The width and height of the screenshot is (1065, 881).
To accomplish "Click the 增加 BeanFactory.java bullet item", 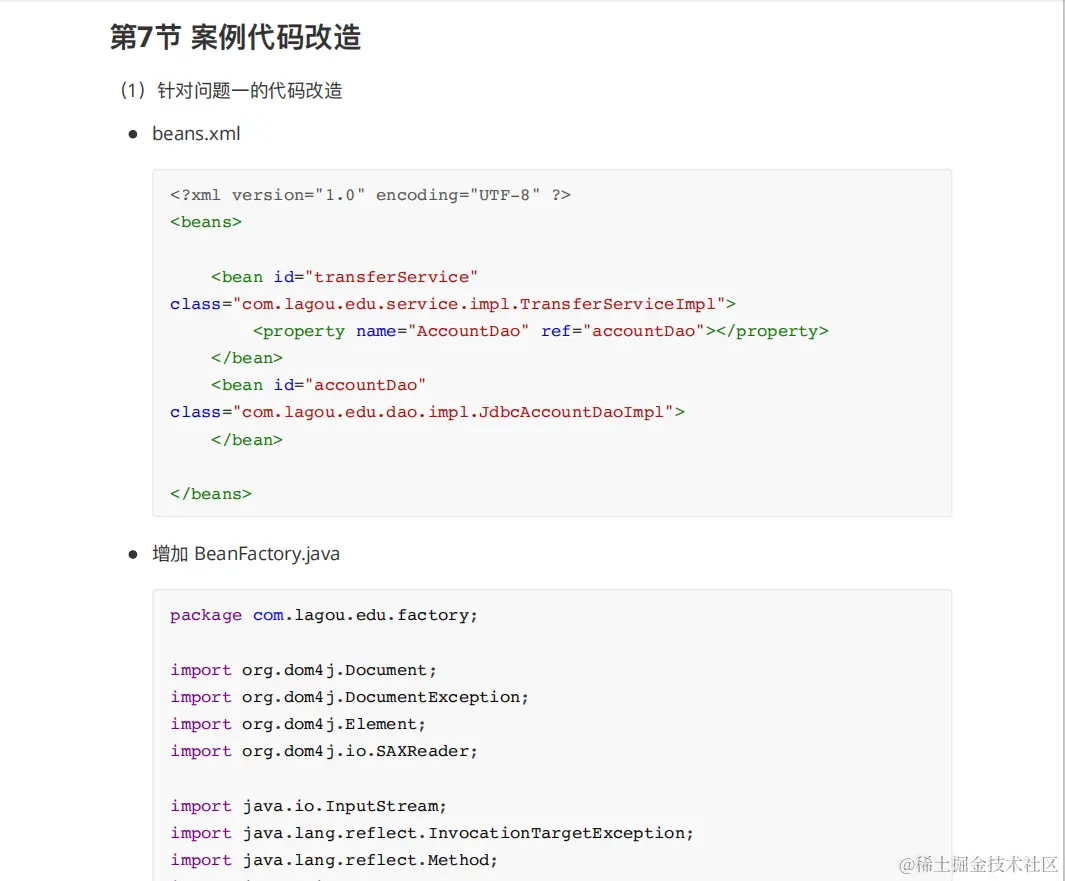I will [246, 554].
